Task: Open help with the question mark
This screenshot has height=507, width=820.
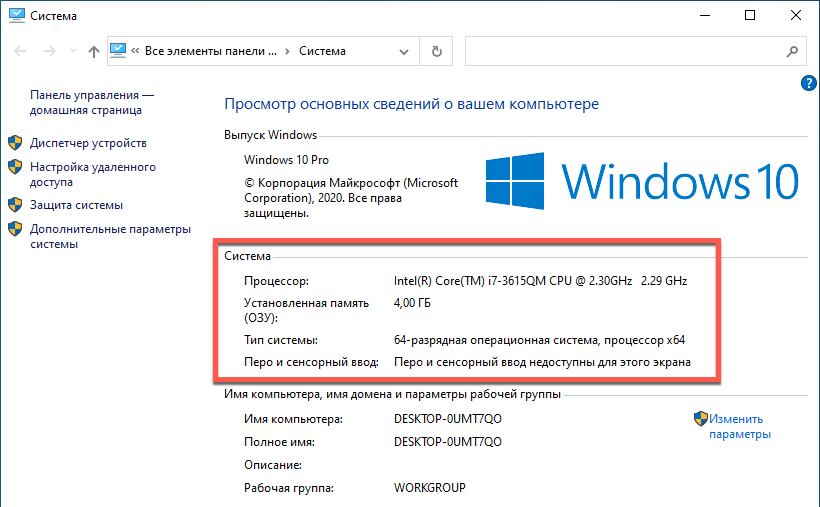Action: (x=808, y=83)
